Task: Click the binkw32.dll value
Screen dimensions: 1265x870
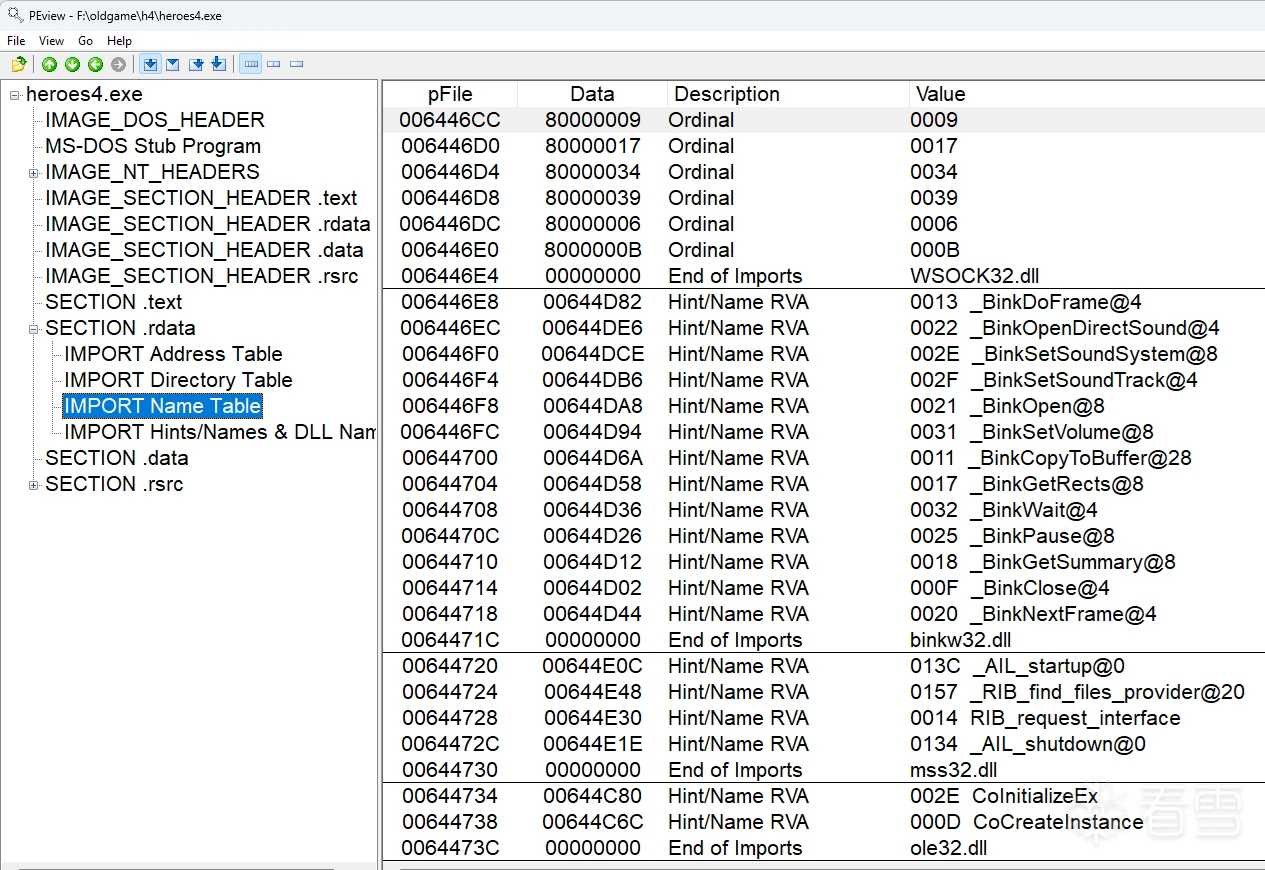Action: click(961, 640)
